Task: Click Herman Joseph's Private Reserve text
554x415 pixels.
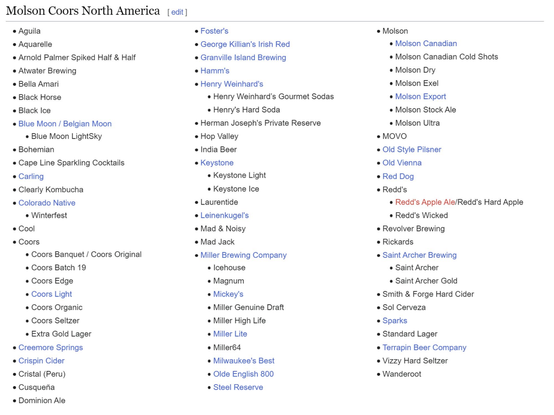Action: [x=261, y=123]
